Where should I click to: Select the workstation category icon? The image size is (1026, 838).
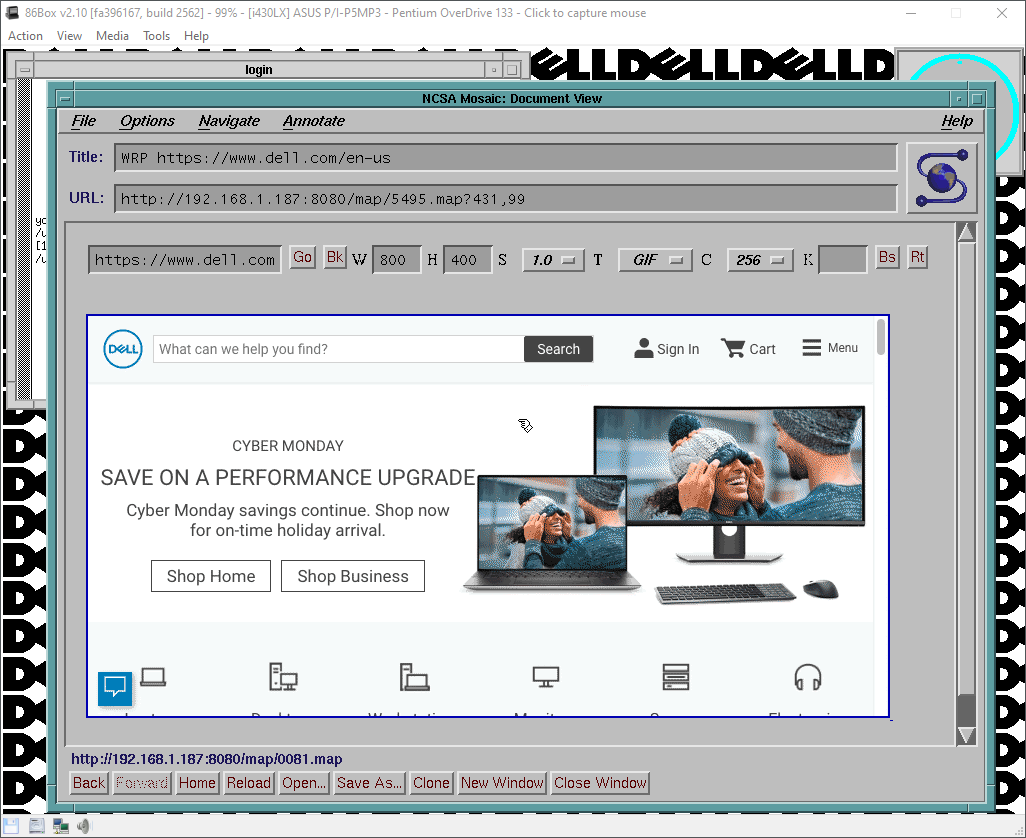coord(414,676)
